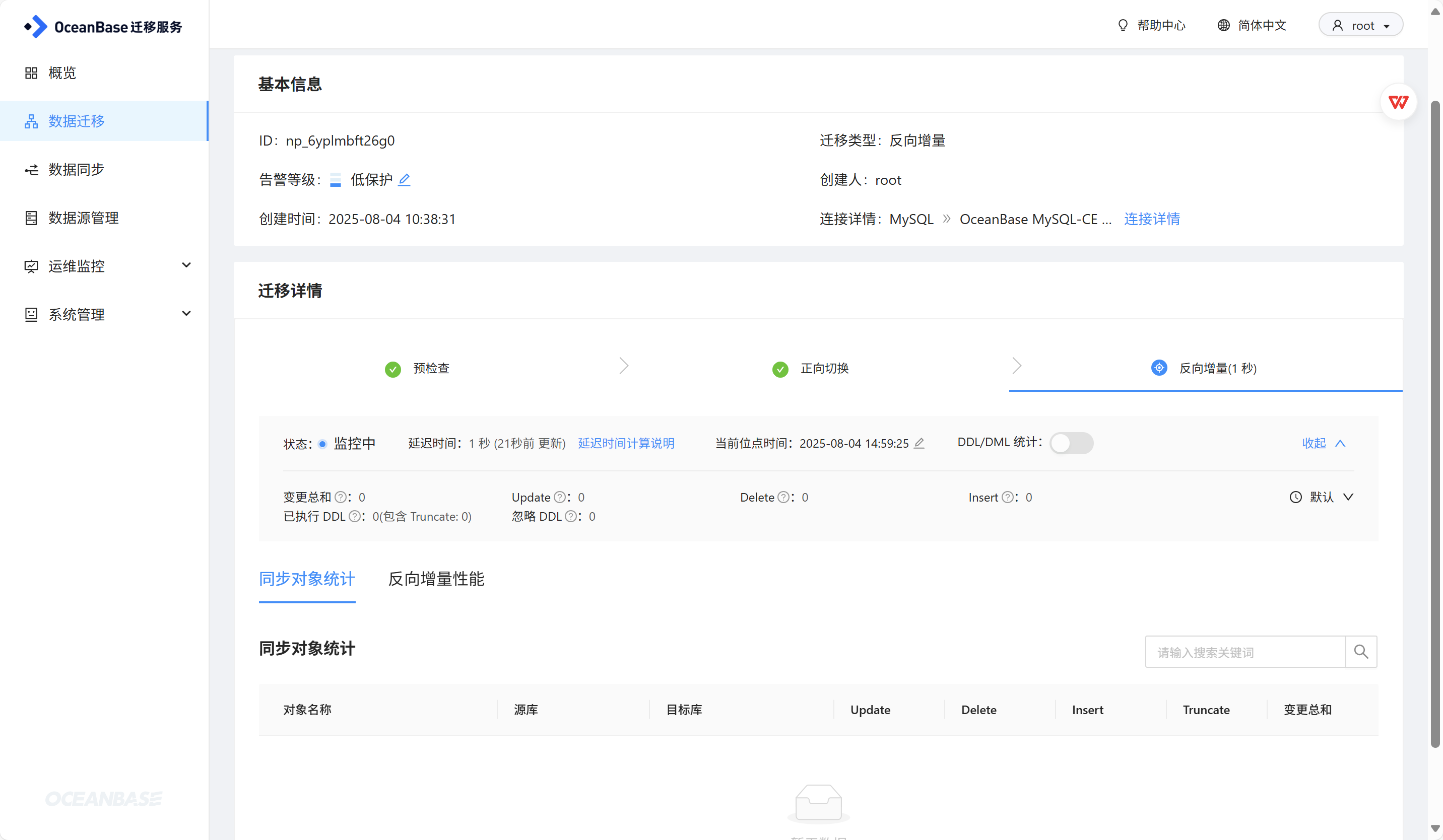Image resolution: width=1443 pixels, height=840 pixels.
Task: Click the Update column header
Action: pyautogui.click(x=870, y=710)
